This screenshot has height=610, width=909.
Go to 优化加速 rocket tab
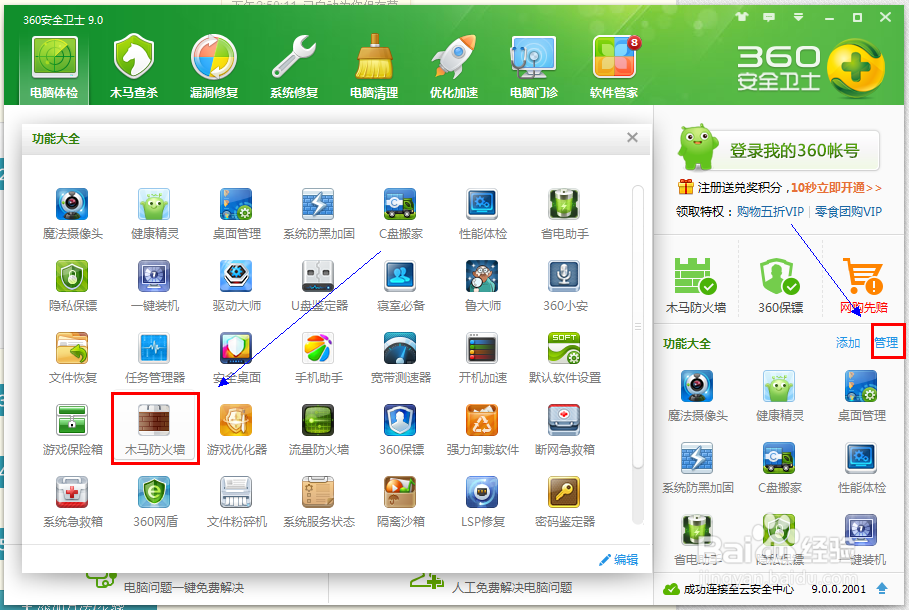click(454, 68)
